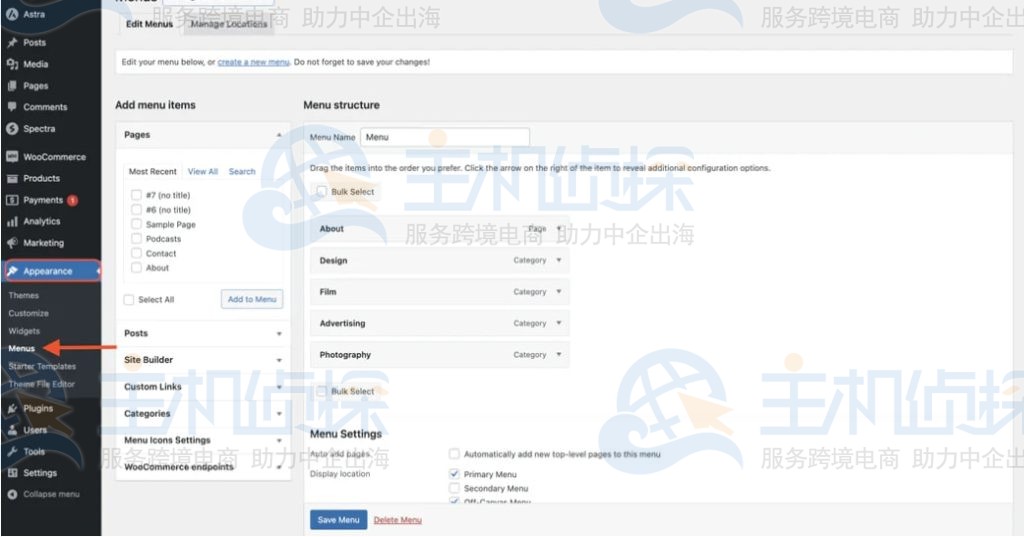Click the Add to Menu button
The height and width of the screenshot is (537, 1024).
252,299
